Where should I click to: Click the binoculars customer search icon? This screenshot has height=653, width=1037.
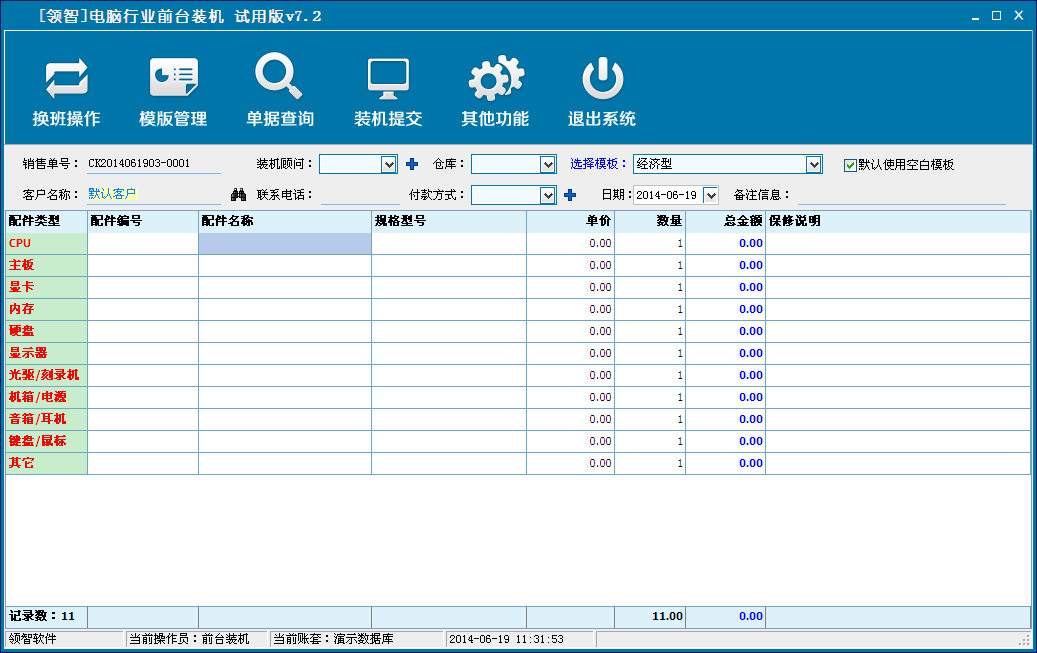(238, 195)
